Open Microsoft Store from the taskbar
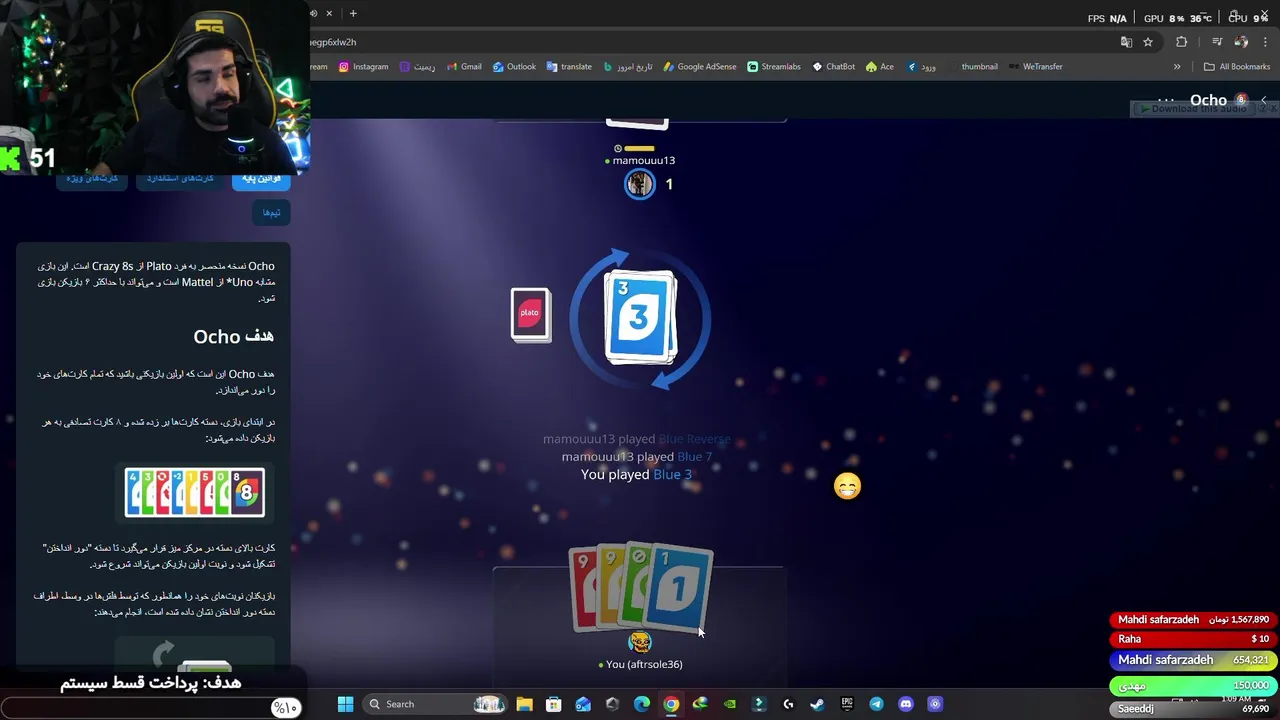The height and width of the screenshot is (720, 1280). click(x=553, y=704)
